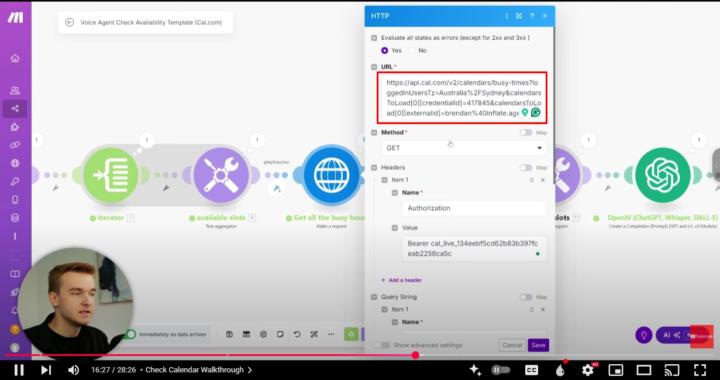This screenshot has height=380, width=720.
Task: Select the Iterator module
Action: (x=111, y=175)
